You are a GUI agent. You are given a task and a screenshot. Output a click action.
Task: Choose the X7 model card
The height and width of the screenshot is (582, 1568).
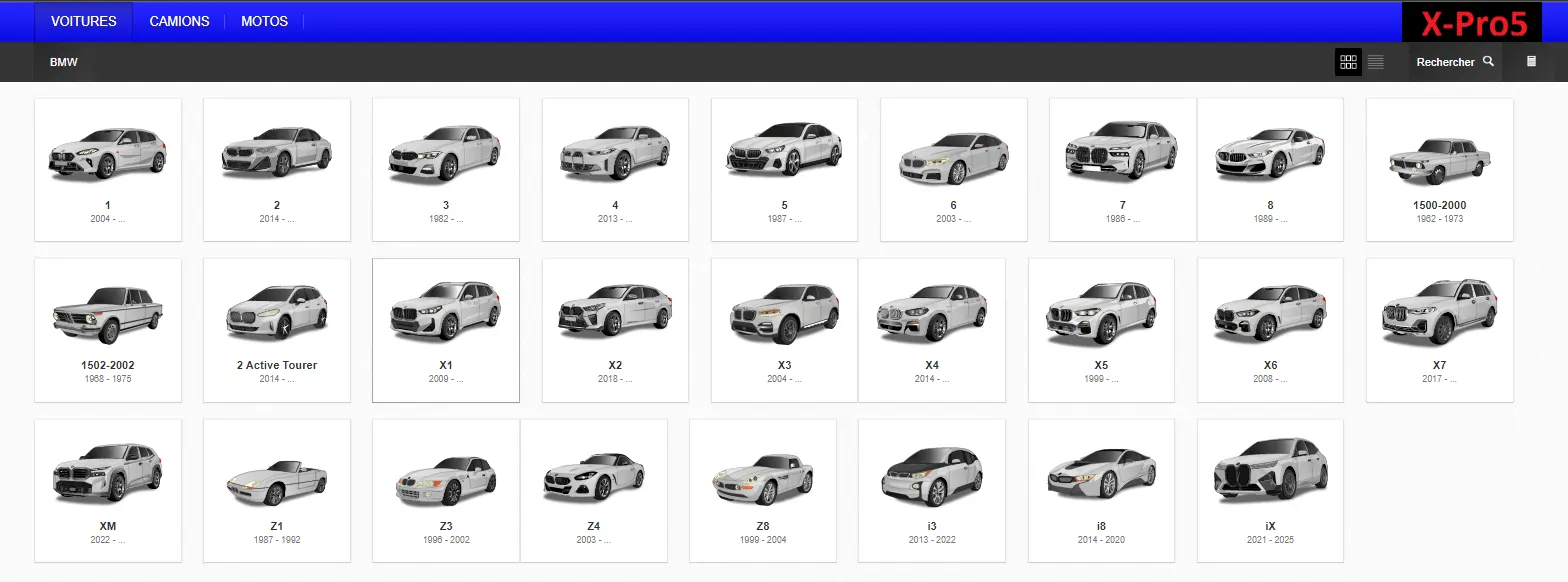pos(1440,330)
